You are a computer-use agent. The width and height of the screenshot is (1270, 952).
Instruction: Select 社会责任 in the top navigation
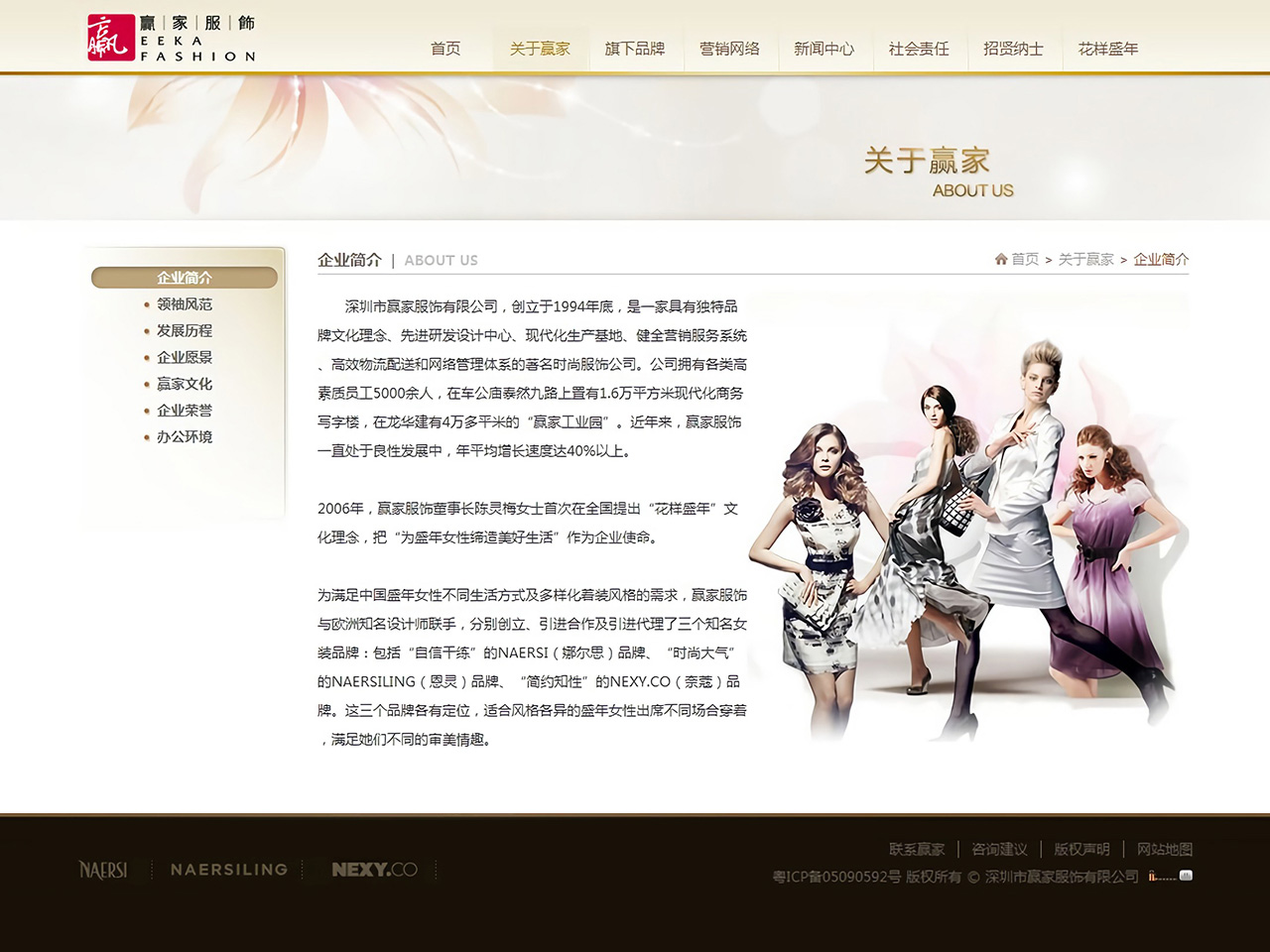click(919, 49)
